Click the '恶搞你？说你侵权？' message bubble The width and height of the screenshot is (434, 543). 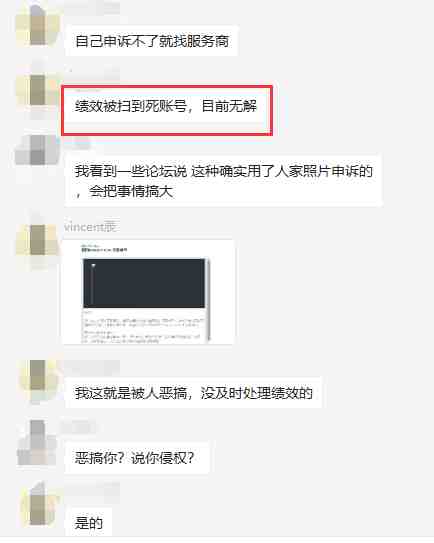click(x=137, y=458)
